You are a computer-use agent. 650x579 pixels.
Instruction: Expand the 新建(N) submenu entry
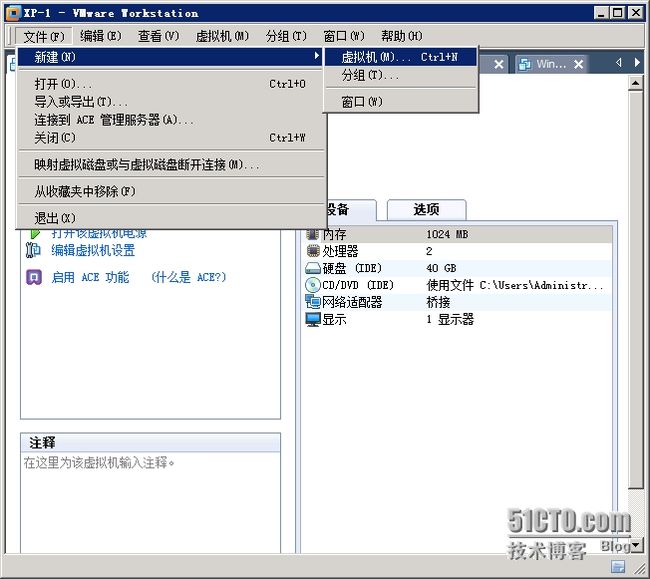(x=170, y=57)
